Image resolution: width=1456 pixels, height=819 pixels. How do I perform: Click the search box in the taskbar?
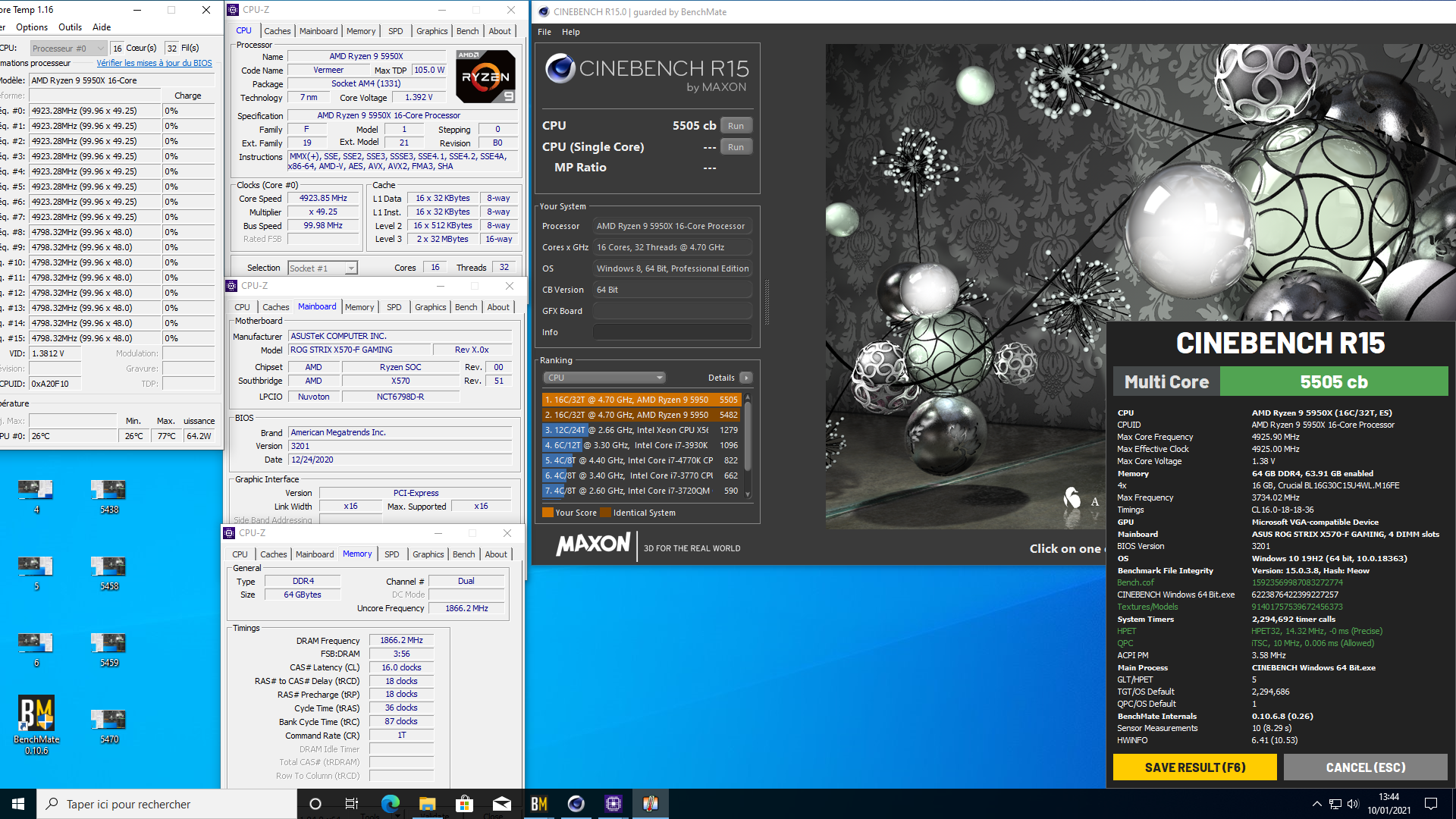pyautogui.click(x=167, y=804)
